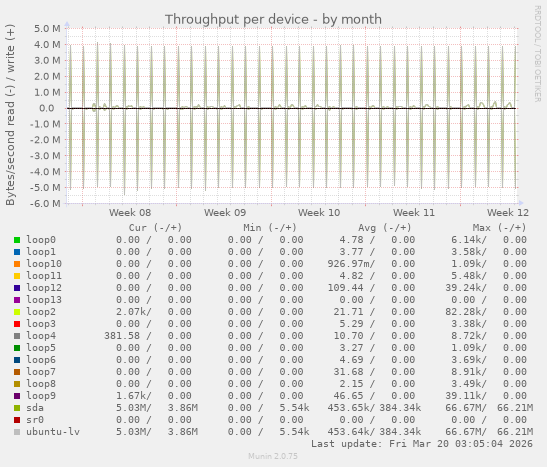Screen dimensions: 547x467
Task: Select the sr0 legend label
Action: pos(35,420)
